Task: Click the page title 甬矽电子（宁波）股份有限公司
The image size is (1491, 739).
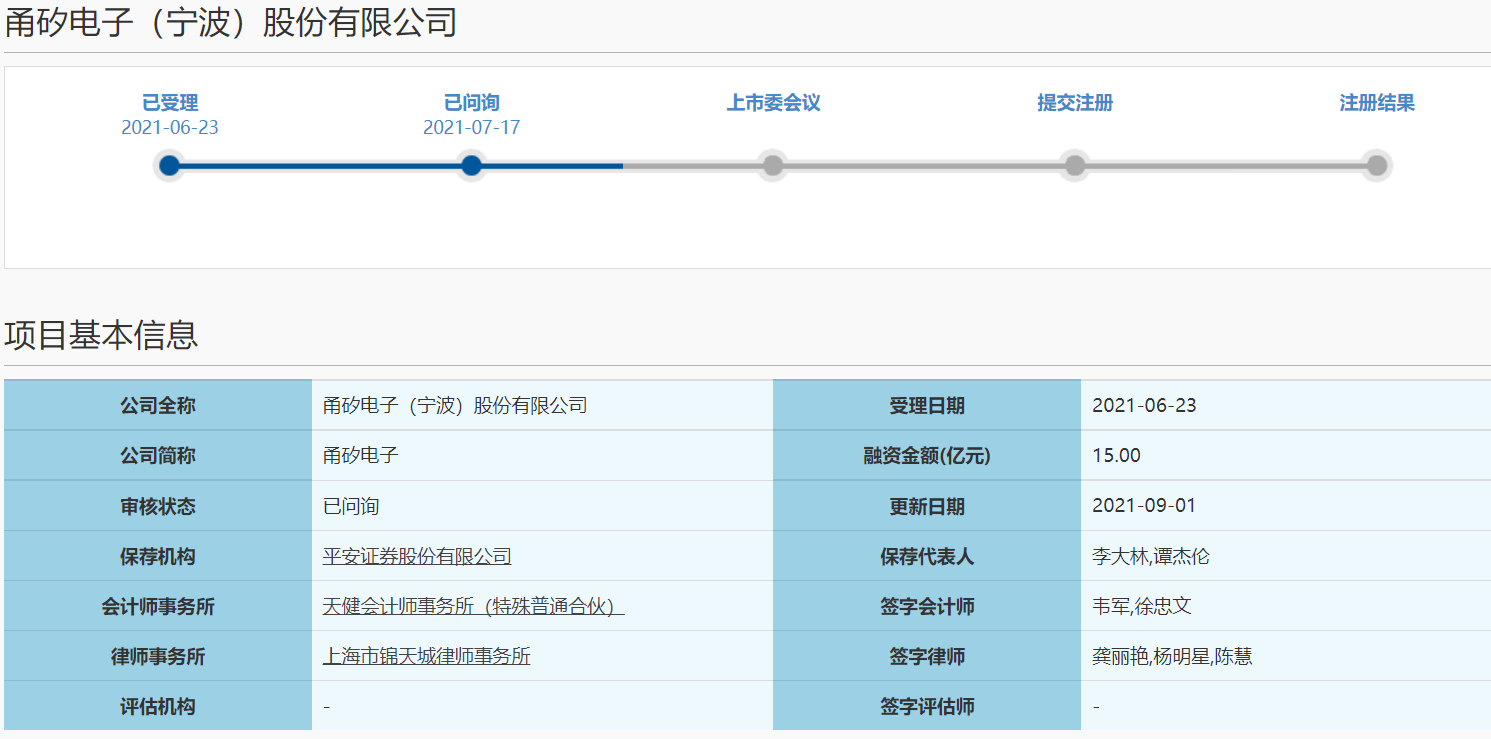Action: pos(231,22)
